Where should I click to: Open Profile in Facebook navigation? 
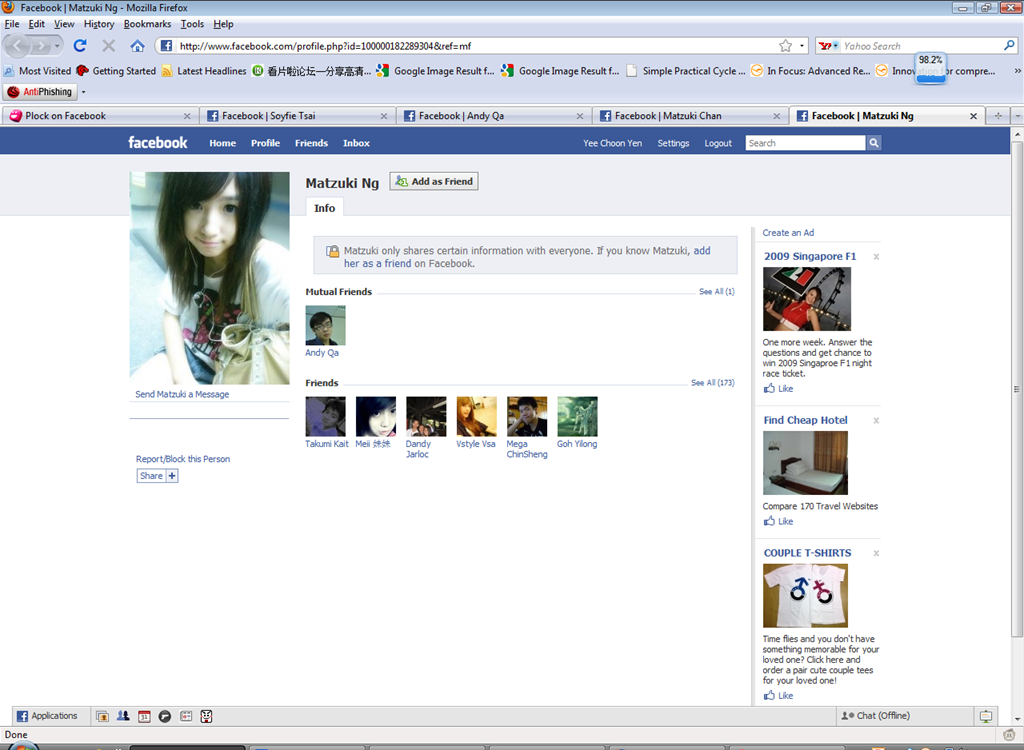pos(265,143)
